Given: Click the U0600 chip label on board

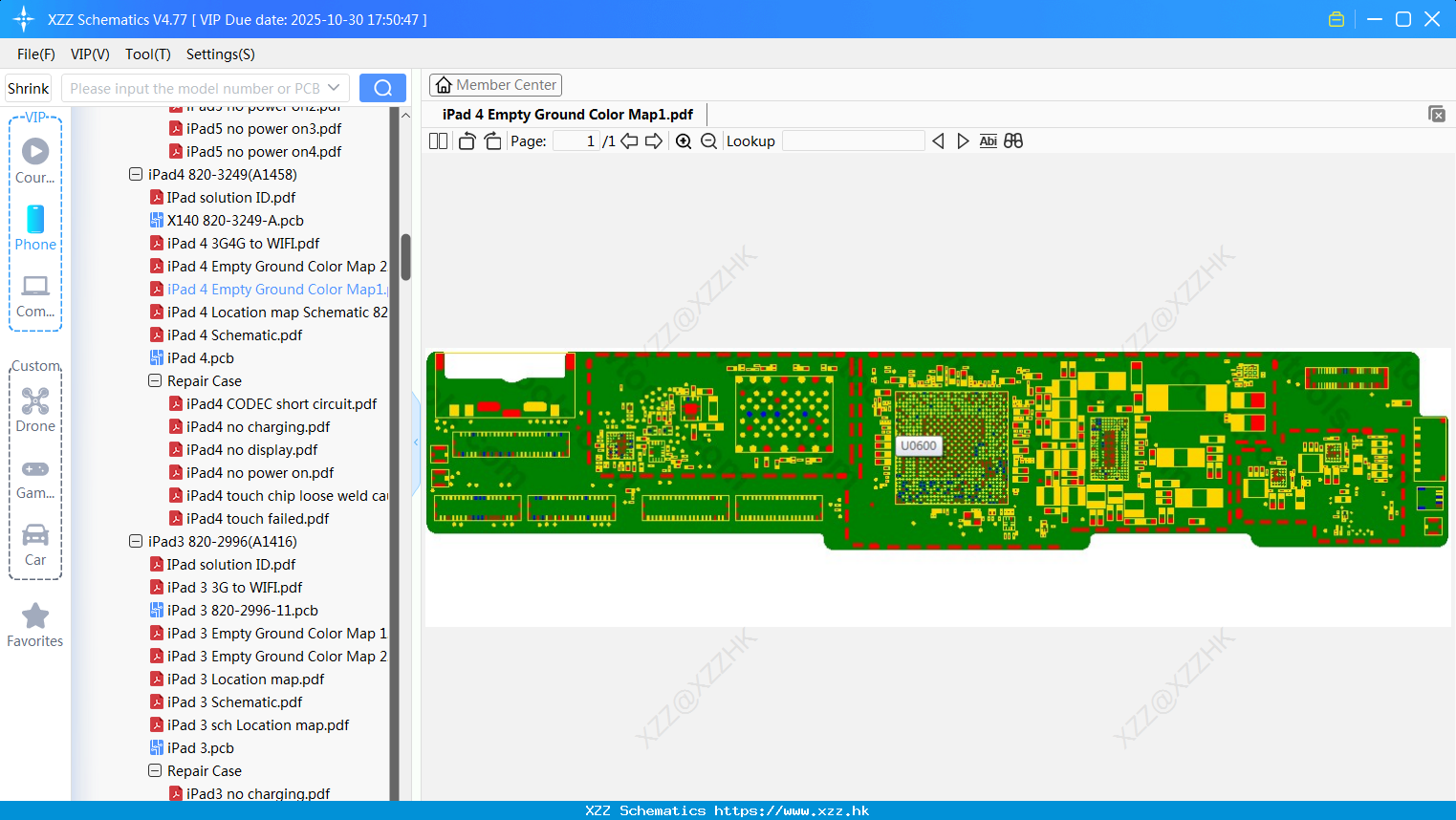Looking at the screenshot, I should [x=919, y=445].
